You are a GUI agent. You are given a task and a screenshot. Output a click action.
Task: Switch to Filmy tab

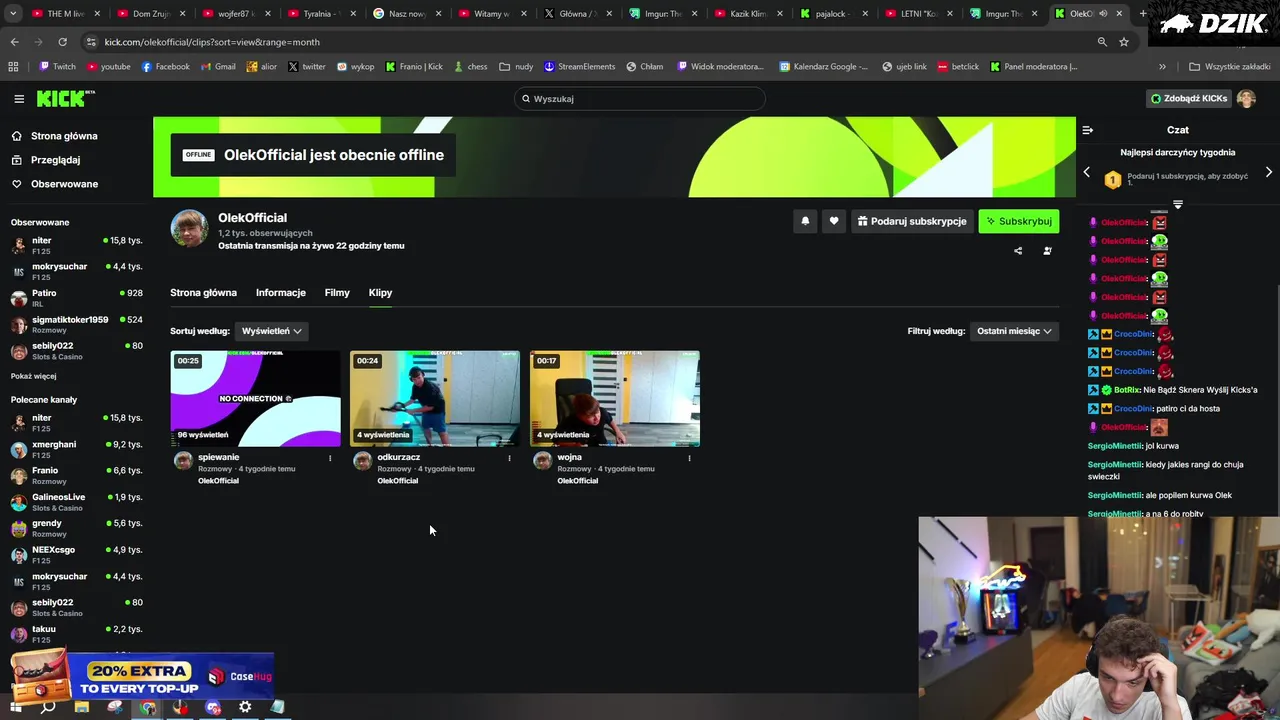point(337,293)
